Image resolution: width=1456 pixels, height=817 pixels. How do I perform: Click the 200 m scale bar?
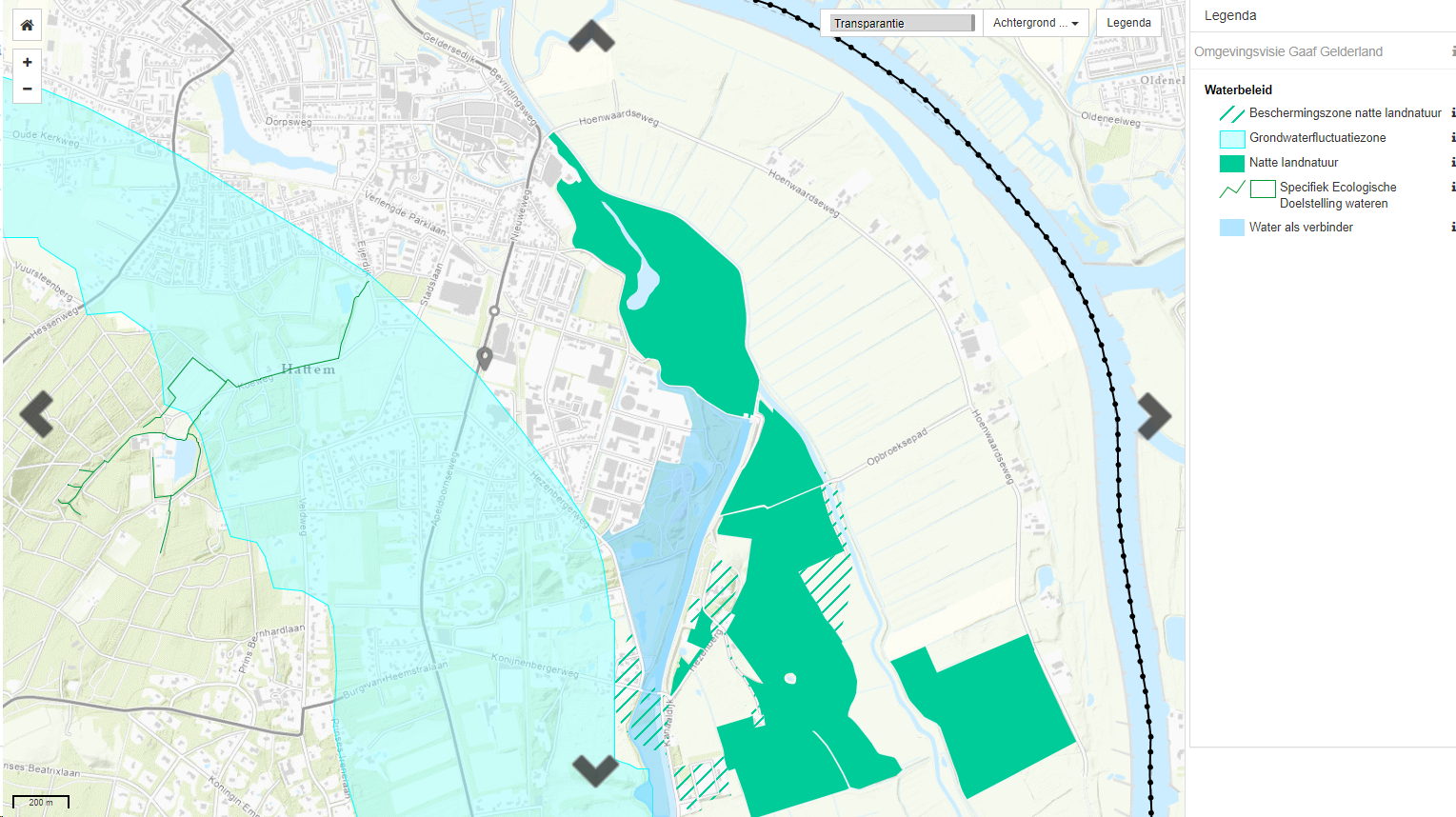tap(41, 802)
